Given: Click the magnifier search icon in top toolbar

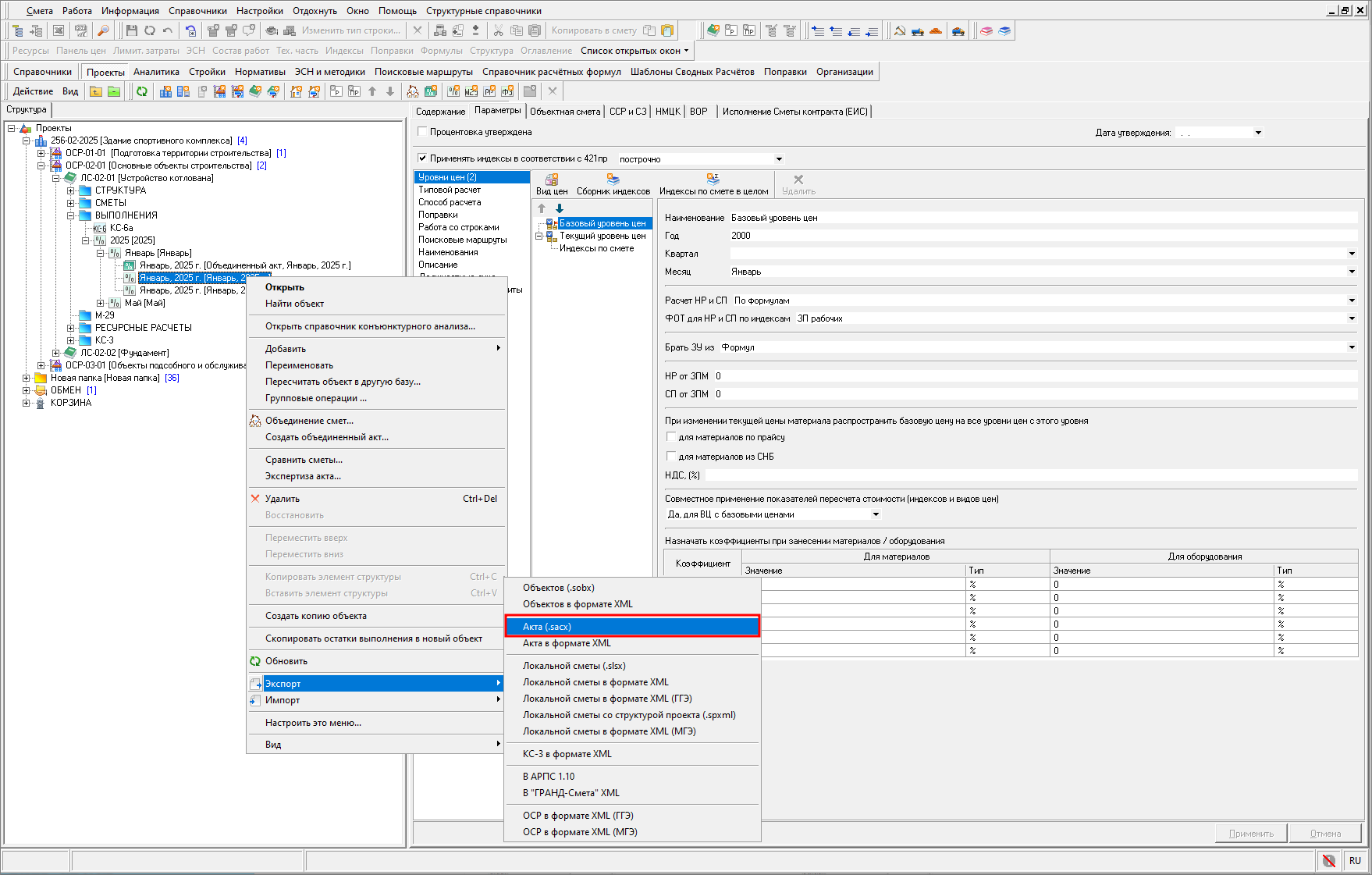Looking at the screenshot, I should [x=102, y=30].
